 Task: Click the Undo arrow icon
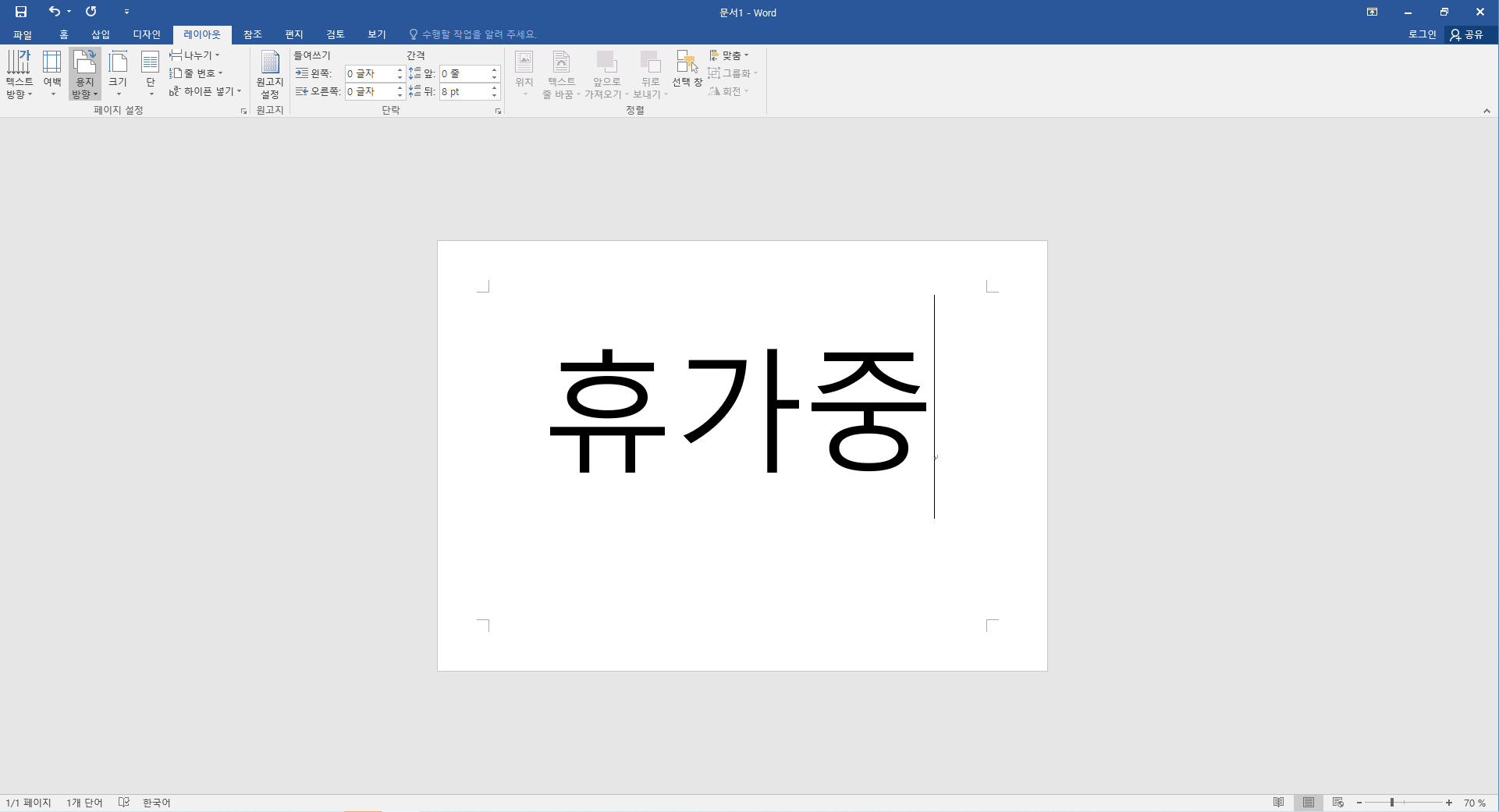coord(54,11)
